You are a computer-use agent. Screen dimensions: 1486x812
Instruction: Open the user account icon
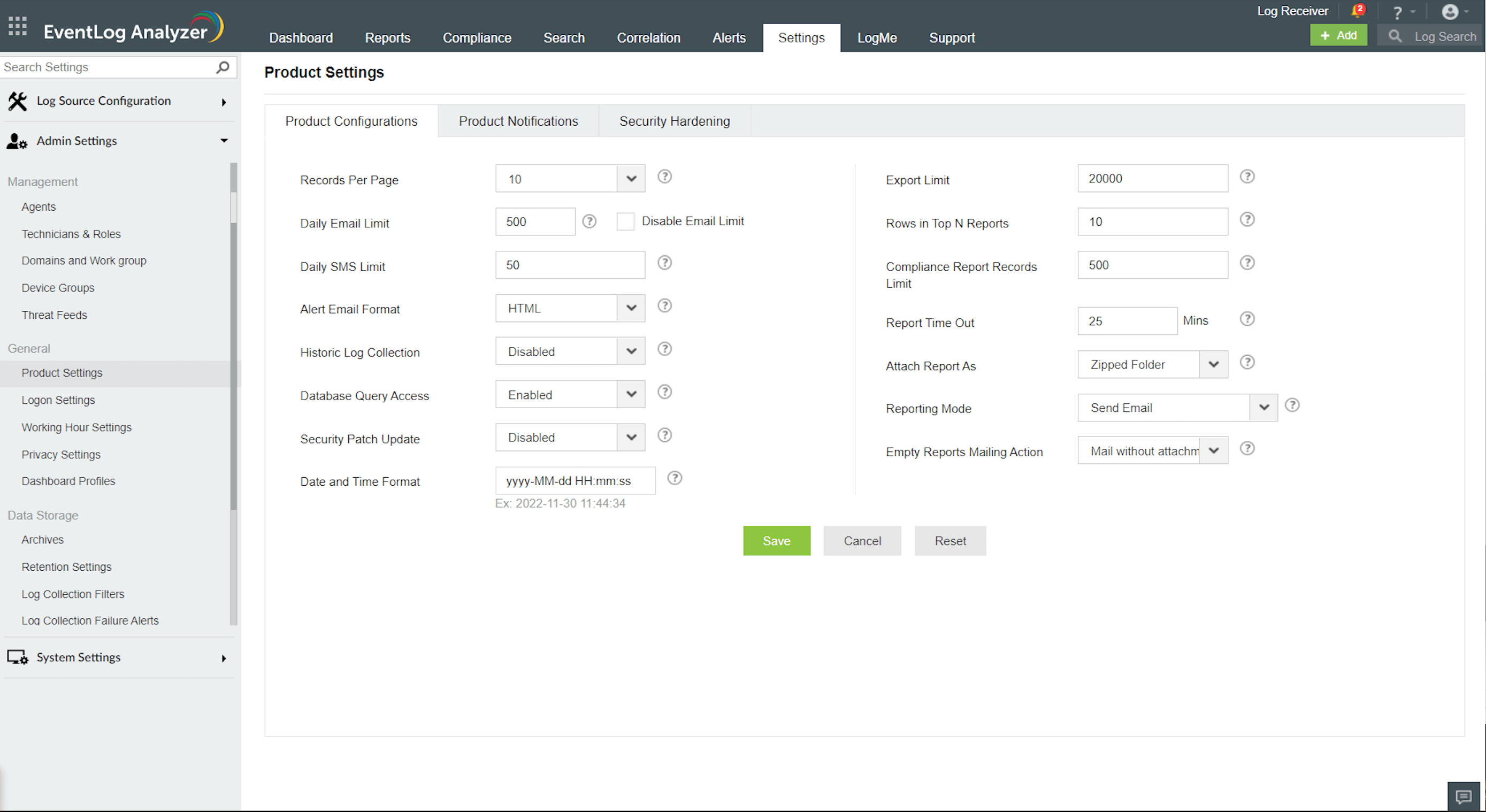(x=1450, y=12)
